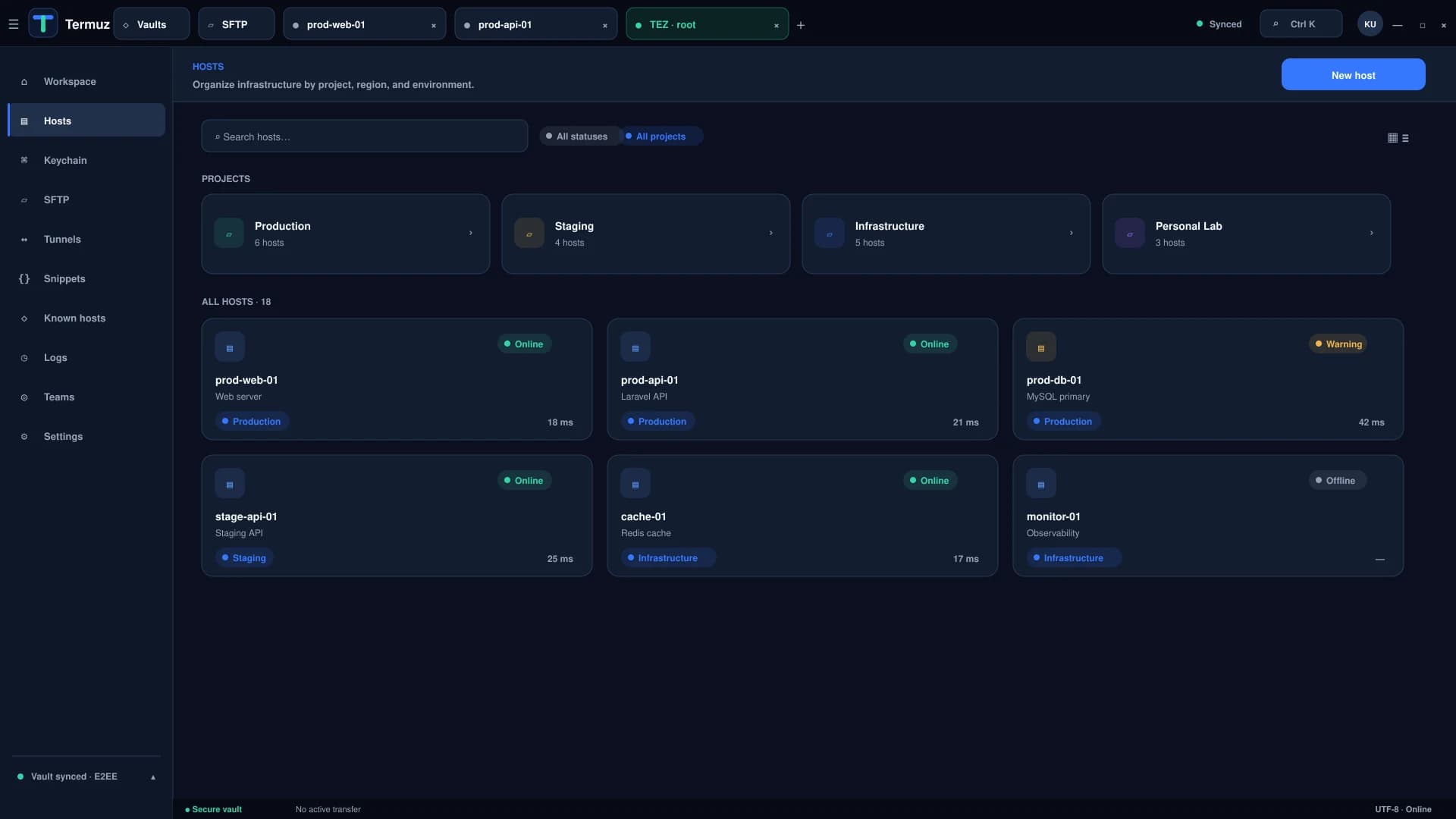Switch to the Vaults tab
Viewport: 1456px width, 819px height.
[x=152, y=24]
